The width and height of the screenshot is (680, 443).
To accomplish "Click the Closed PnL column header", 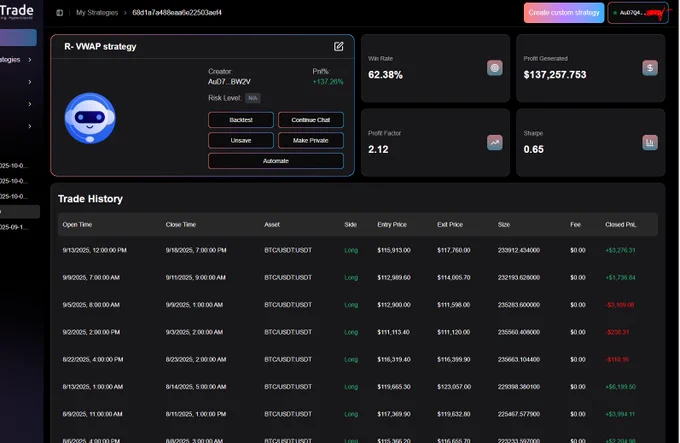I will [x=621, y=225].
